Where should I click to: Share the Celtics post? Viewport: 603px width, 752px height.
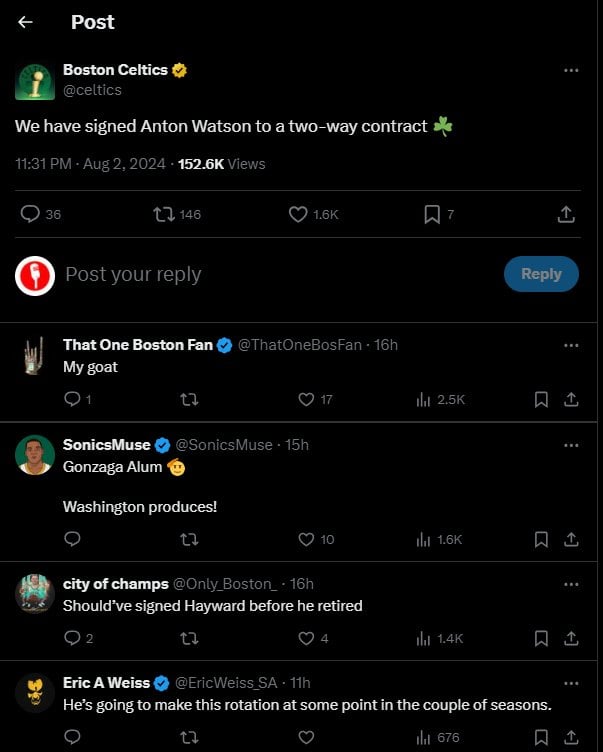[565, 214]
